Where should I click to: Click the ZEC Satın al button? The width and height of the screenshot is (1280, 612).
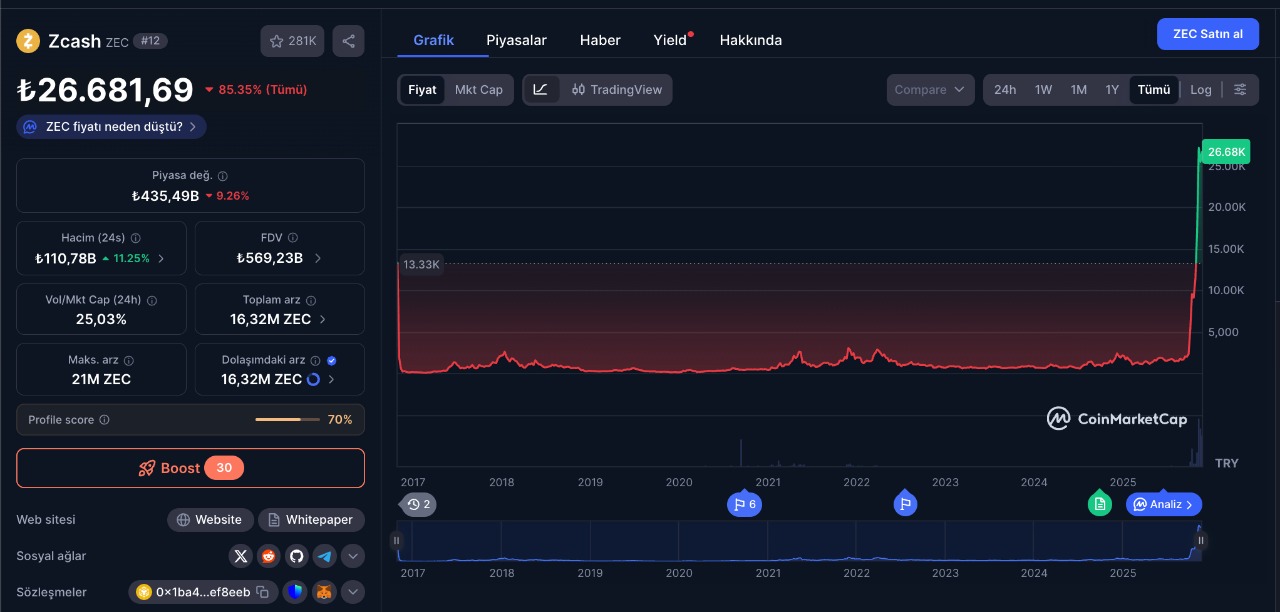click(1207, 34)
